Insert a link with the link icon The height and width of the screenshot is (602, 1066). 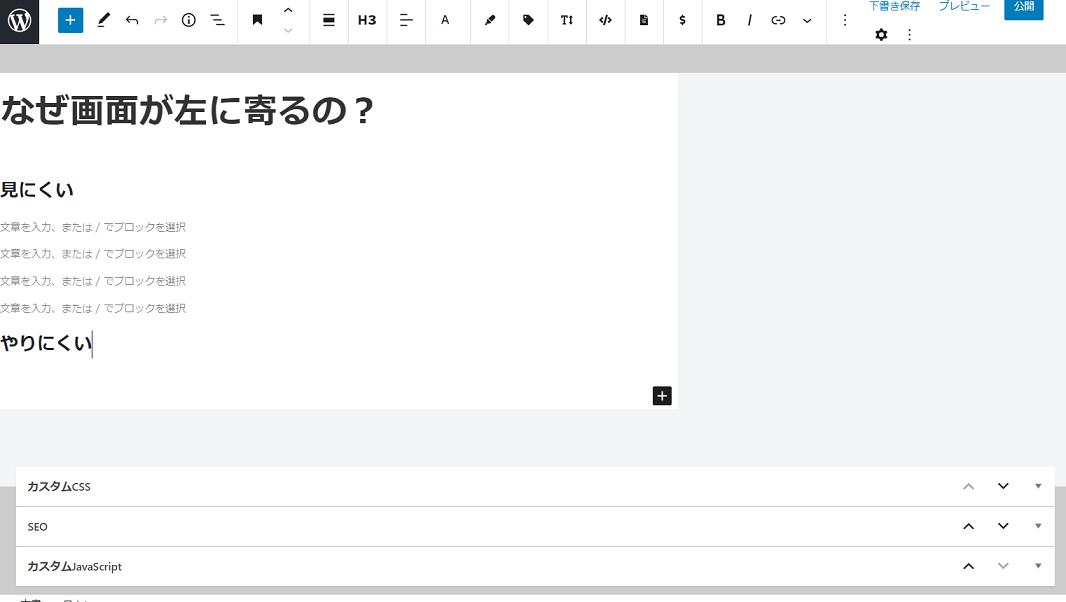coord(778,20)
